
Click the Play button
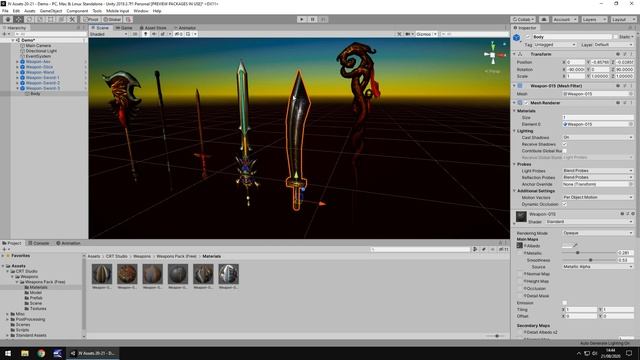[x=302, y=19]
